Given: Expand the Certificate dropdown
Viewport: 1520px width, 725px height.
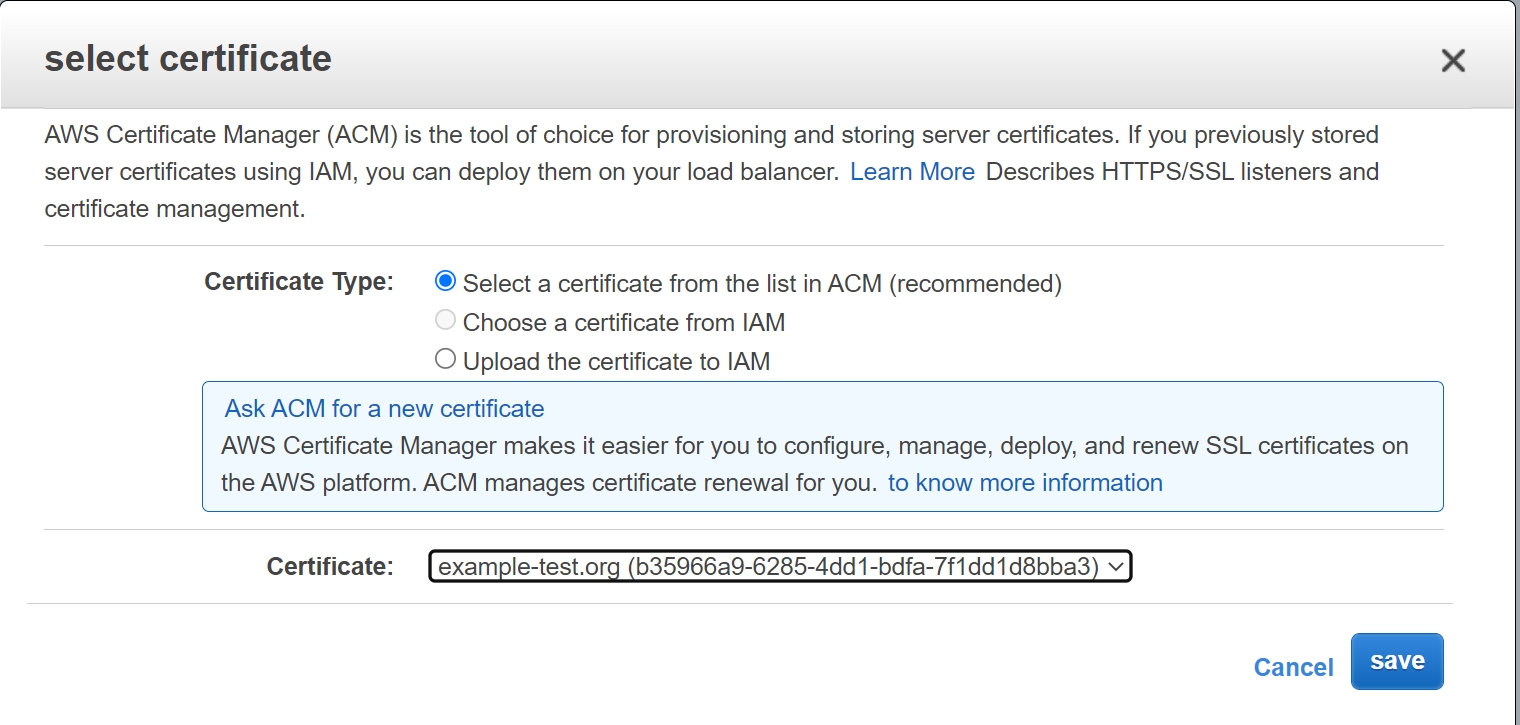Looking at the screenshot, I should [x=780, y=567].
